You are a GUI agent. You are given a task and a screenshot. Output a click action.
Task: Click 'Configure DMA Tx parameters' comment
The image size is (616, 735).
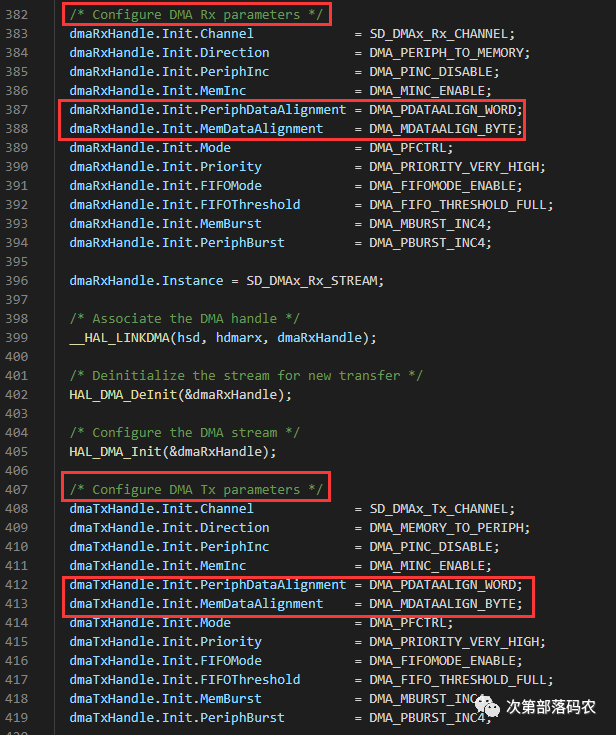[196, 489]
